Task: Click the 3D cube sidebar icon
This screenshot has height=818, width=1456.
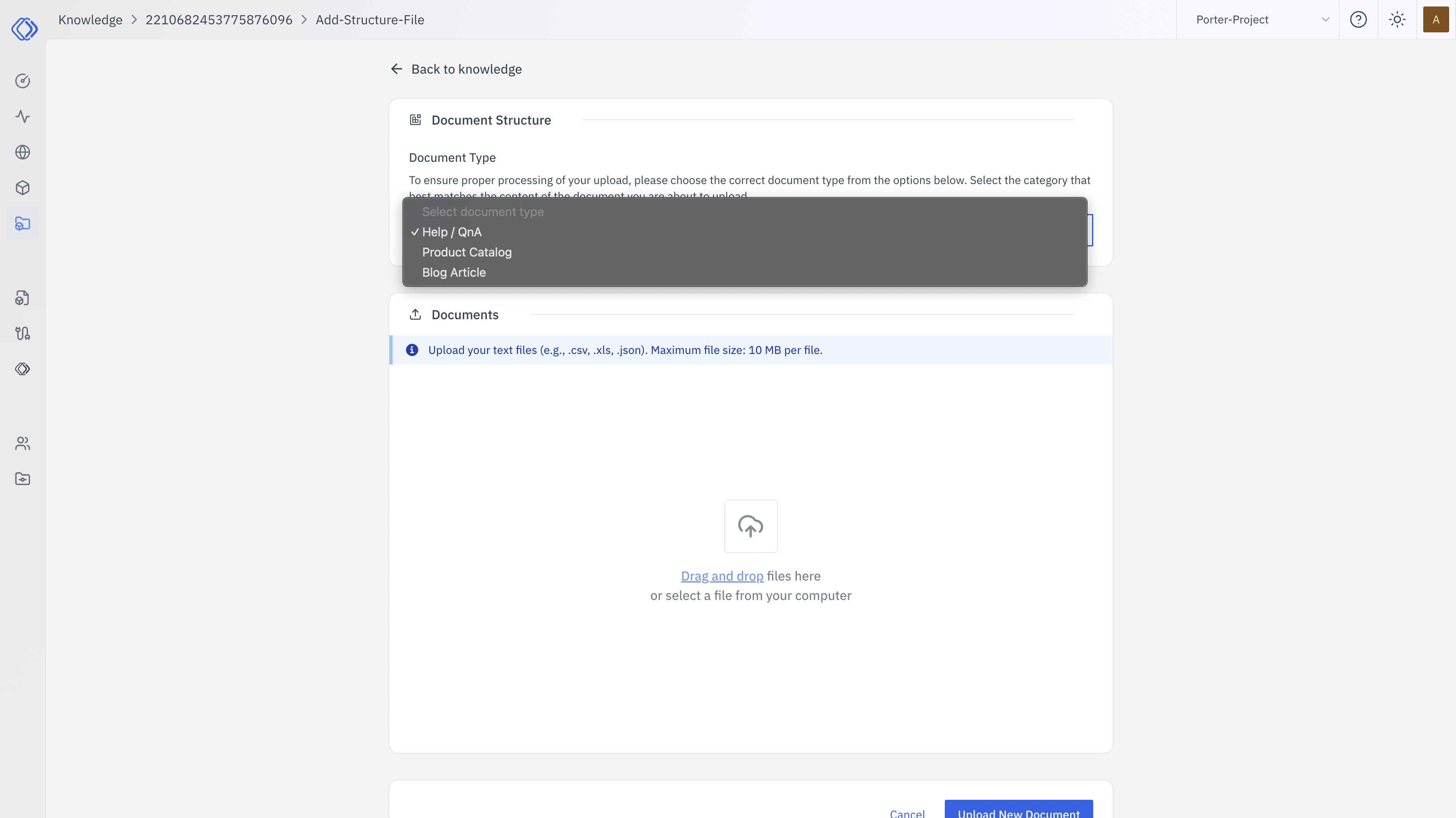Action: click(x=23, y=188)
